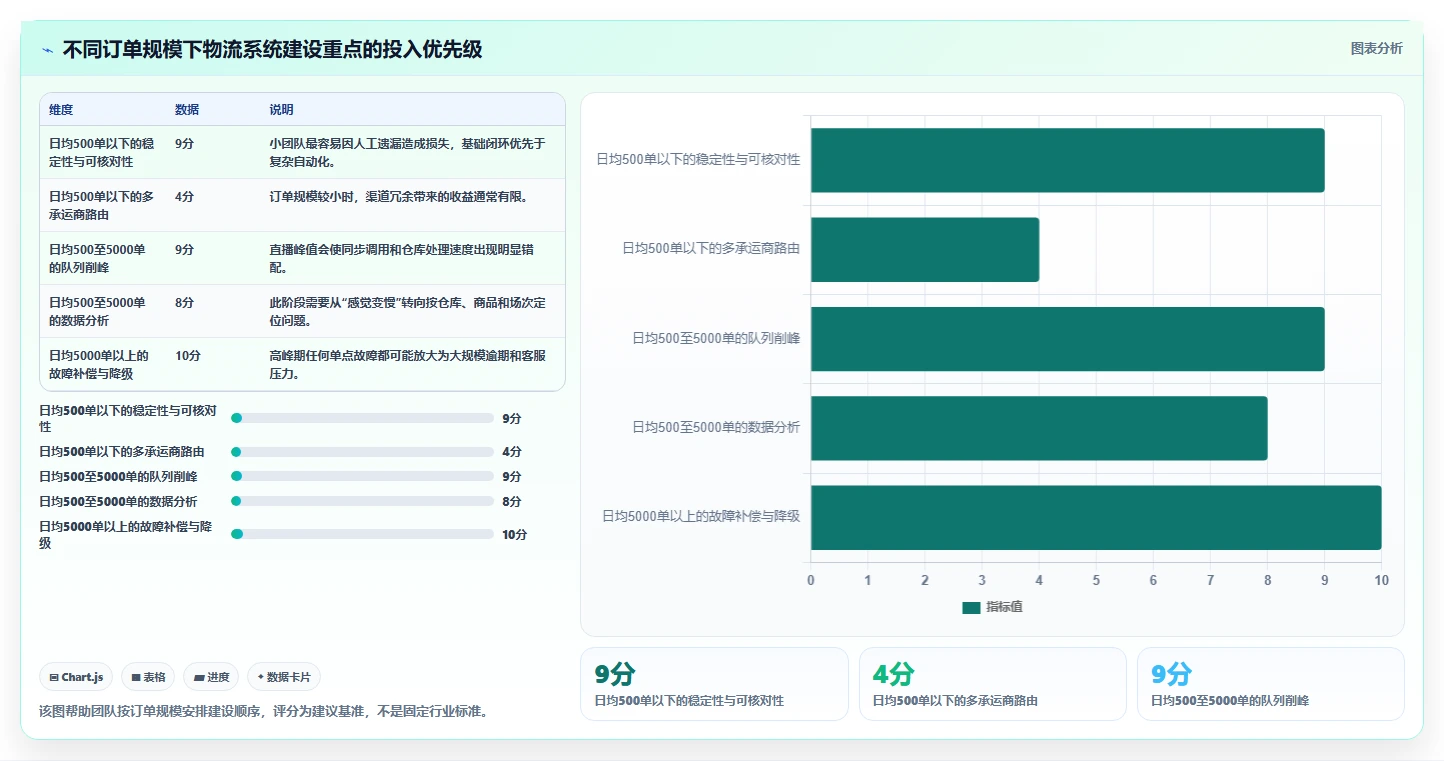Toggle the 指标值 legend color box
Image resolution: width=1444 pixels, height=761 pixels.
pos(971,607)
